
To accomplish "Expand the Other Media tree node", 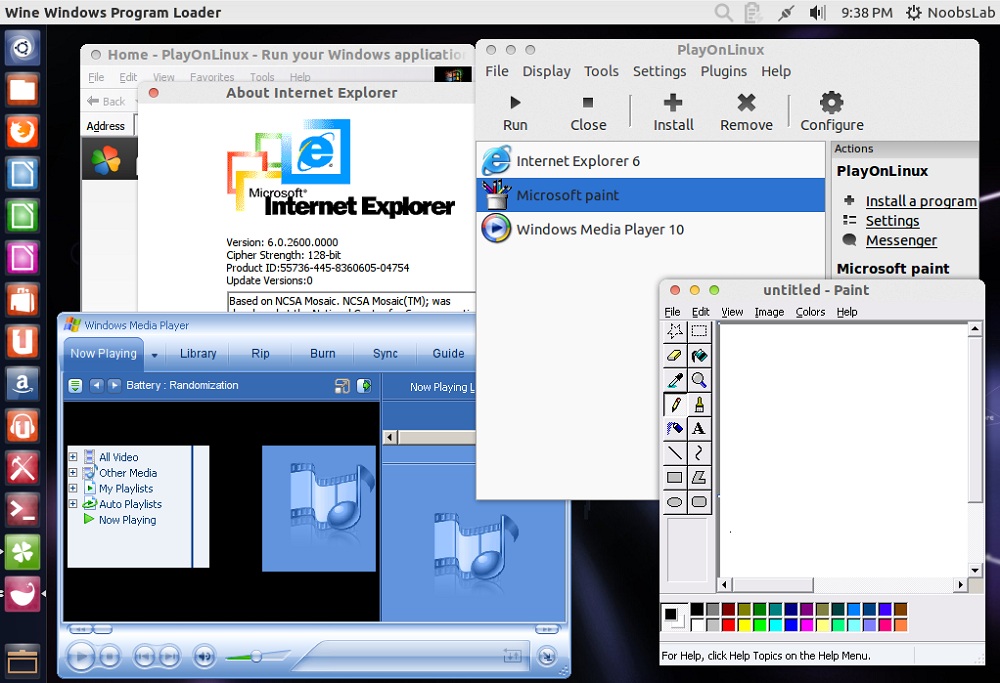I will pos(73,473).
